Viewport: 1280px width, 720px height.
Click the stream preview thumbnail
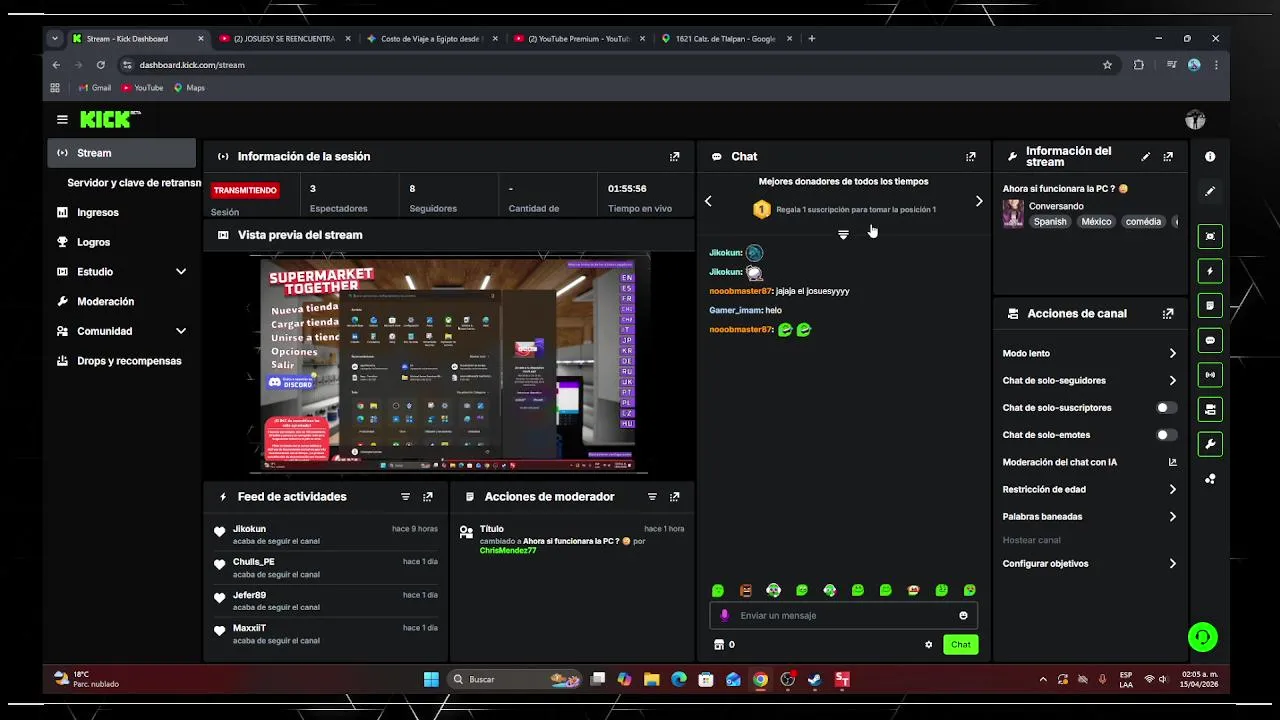pos(449,365)
